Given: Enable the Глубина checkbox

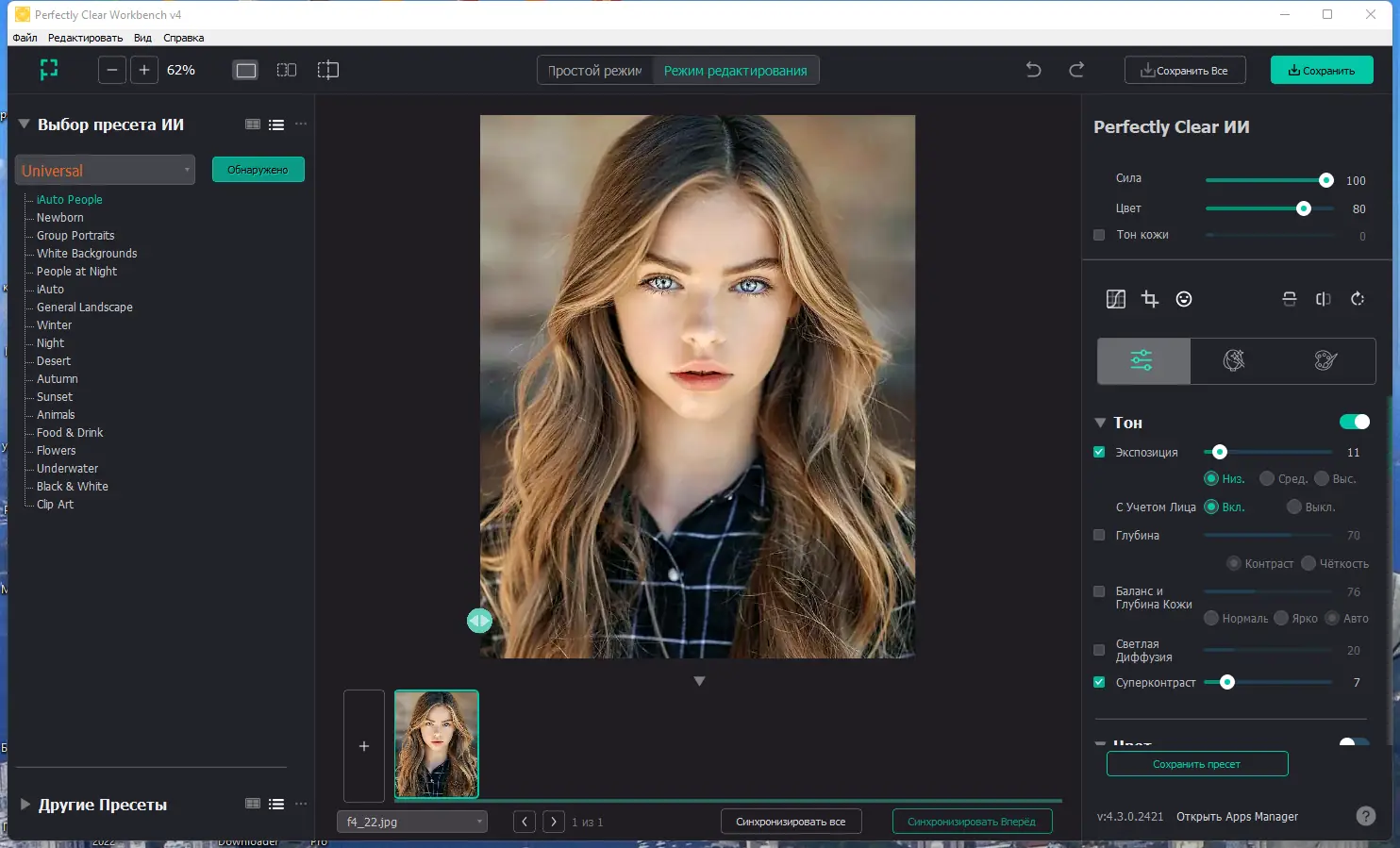Looking at the screenshot, I should click(x=1099, y=535).
